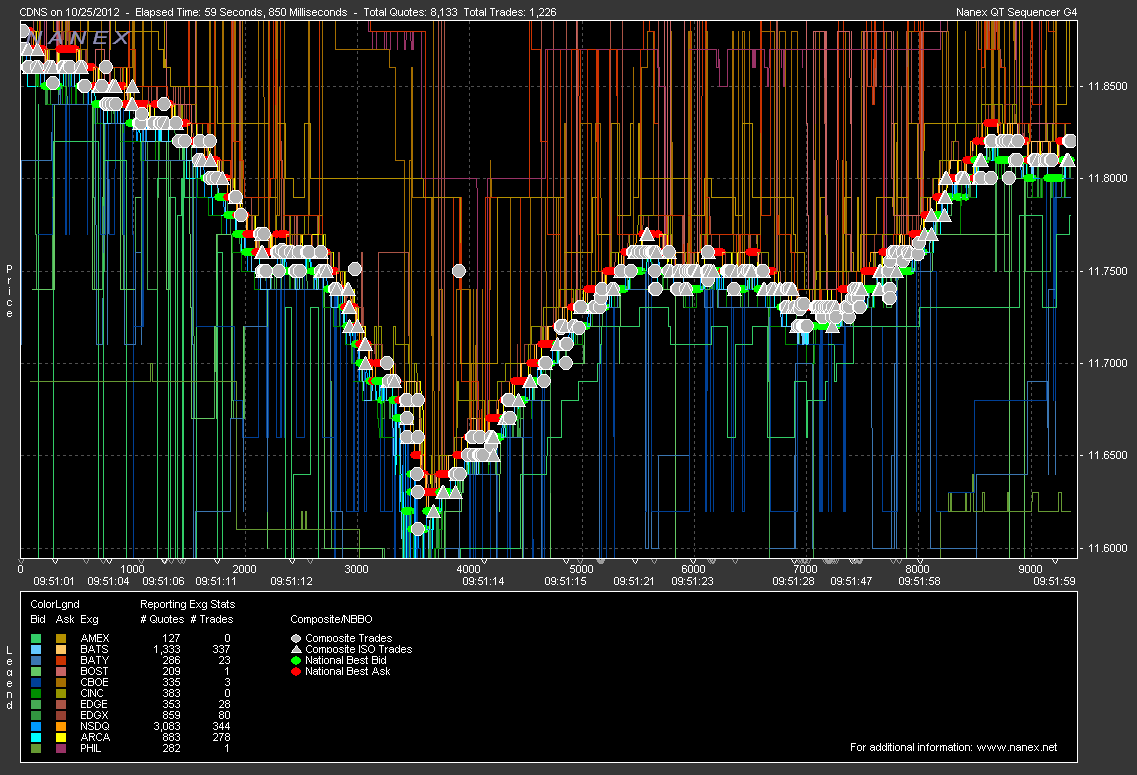Select the CINC ask color swatch
1137x775 pixels.
61,693
